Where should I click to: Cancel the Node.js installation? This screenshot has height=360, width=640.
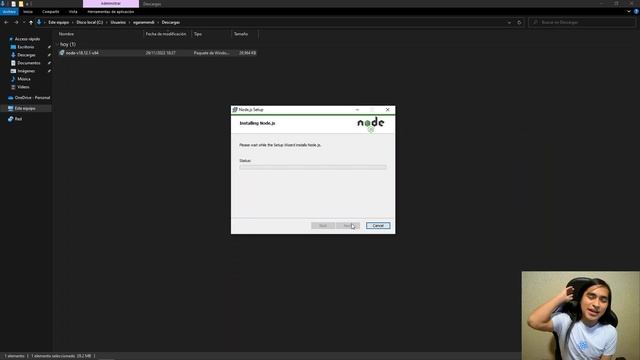tap(378, 226)
